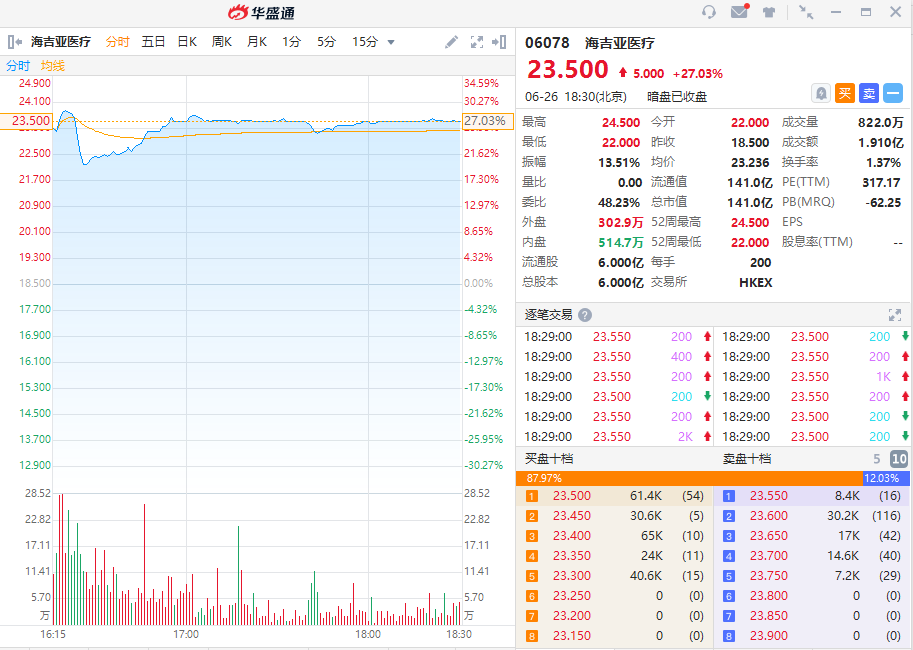The image size is (913, 650).
Task: Open the more timeframes dropdown arrow
Action: click(391, 43)
